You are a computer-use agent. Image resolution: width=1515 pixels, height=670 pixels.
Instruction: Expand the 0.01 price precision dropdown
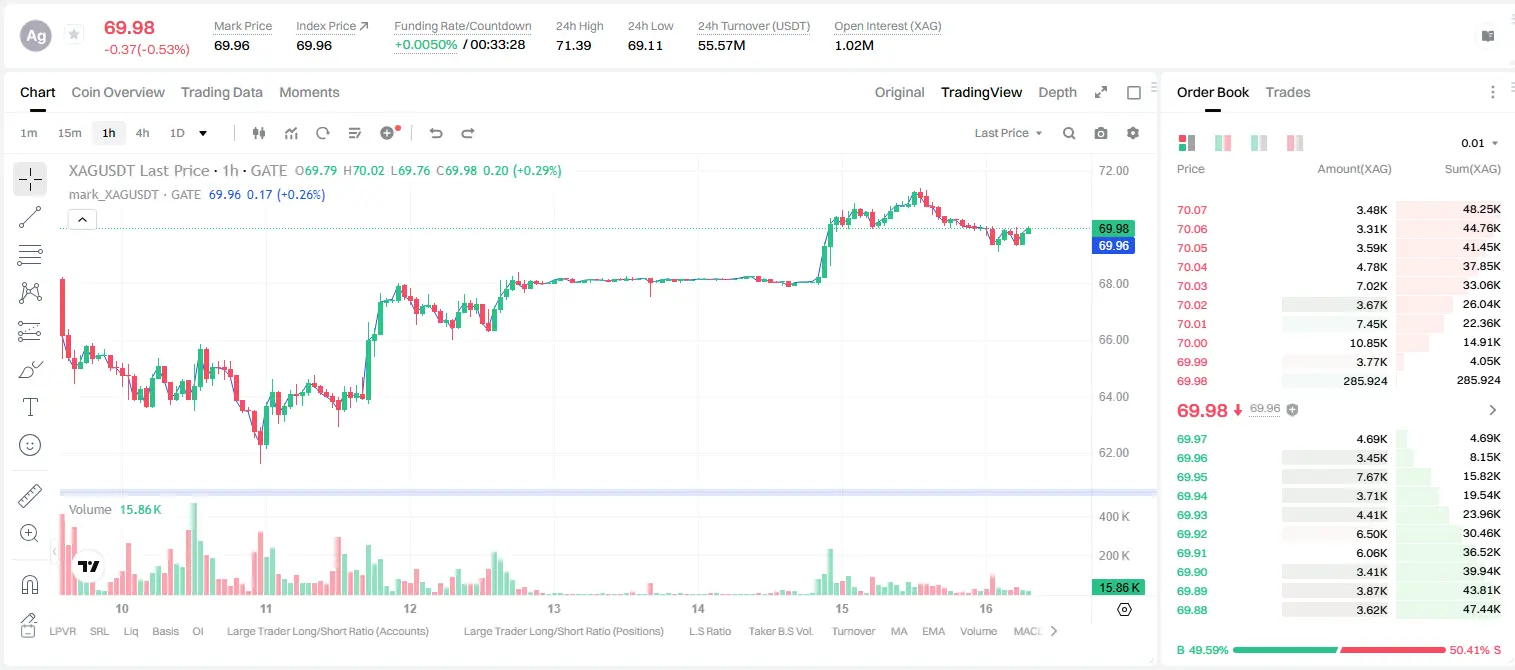point(1480,143)
